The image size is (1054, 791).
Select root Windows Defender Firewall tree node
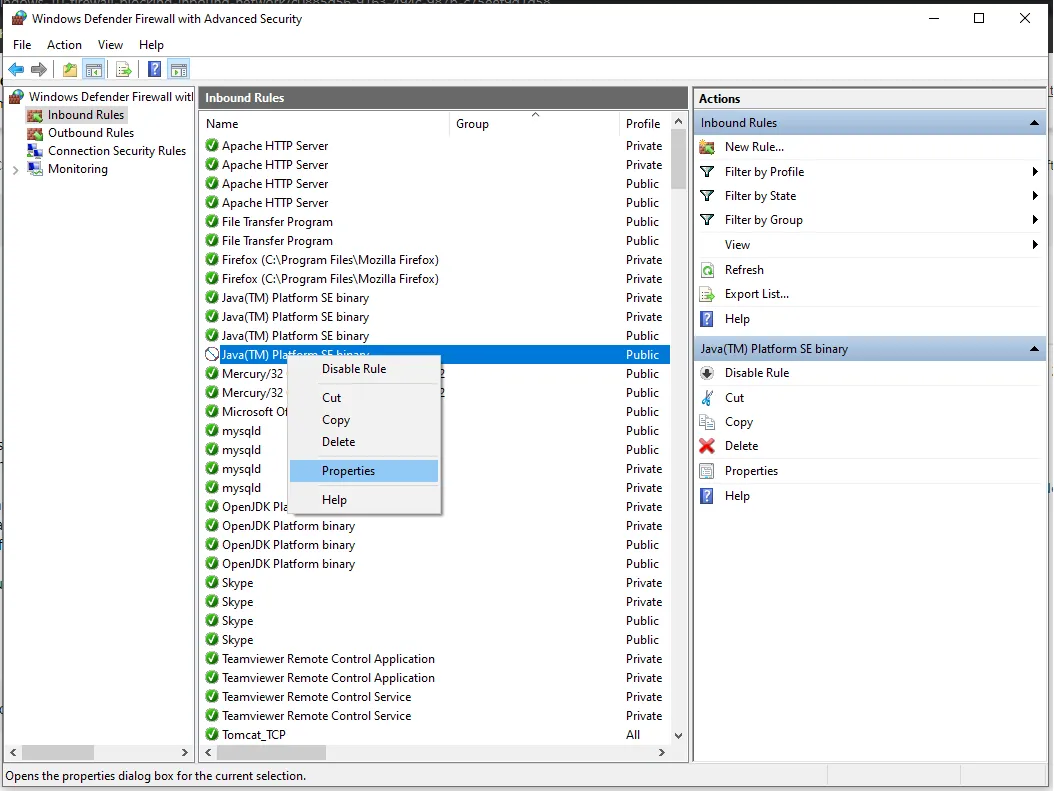[x=111, y=97]
